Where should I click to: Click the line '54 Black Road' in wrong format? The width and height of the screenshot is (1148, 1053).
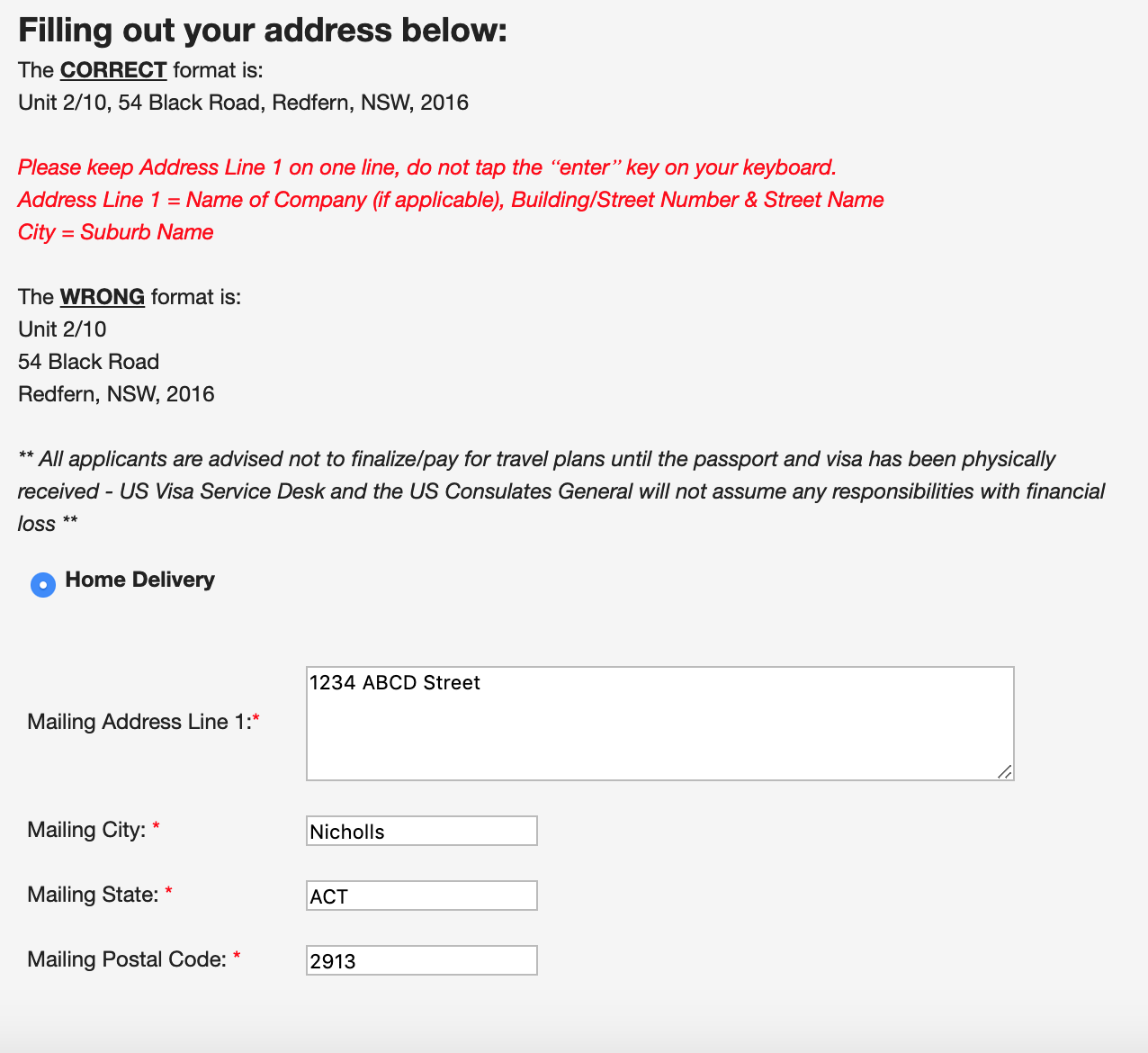click(88, 362)
